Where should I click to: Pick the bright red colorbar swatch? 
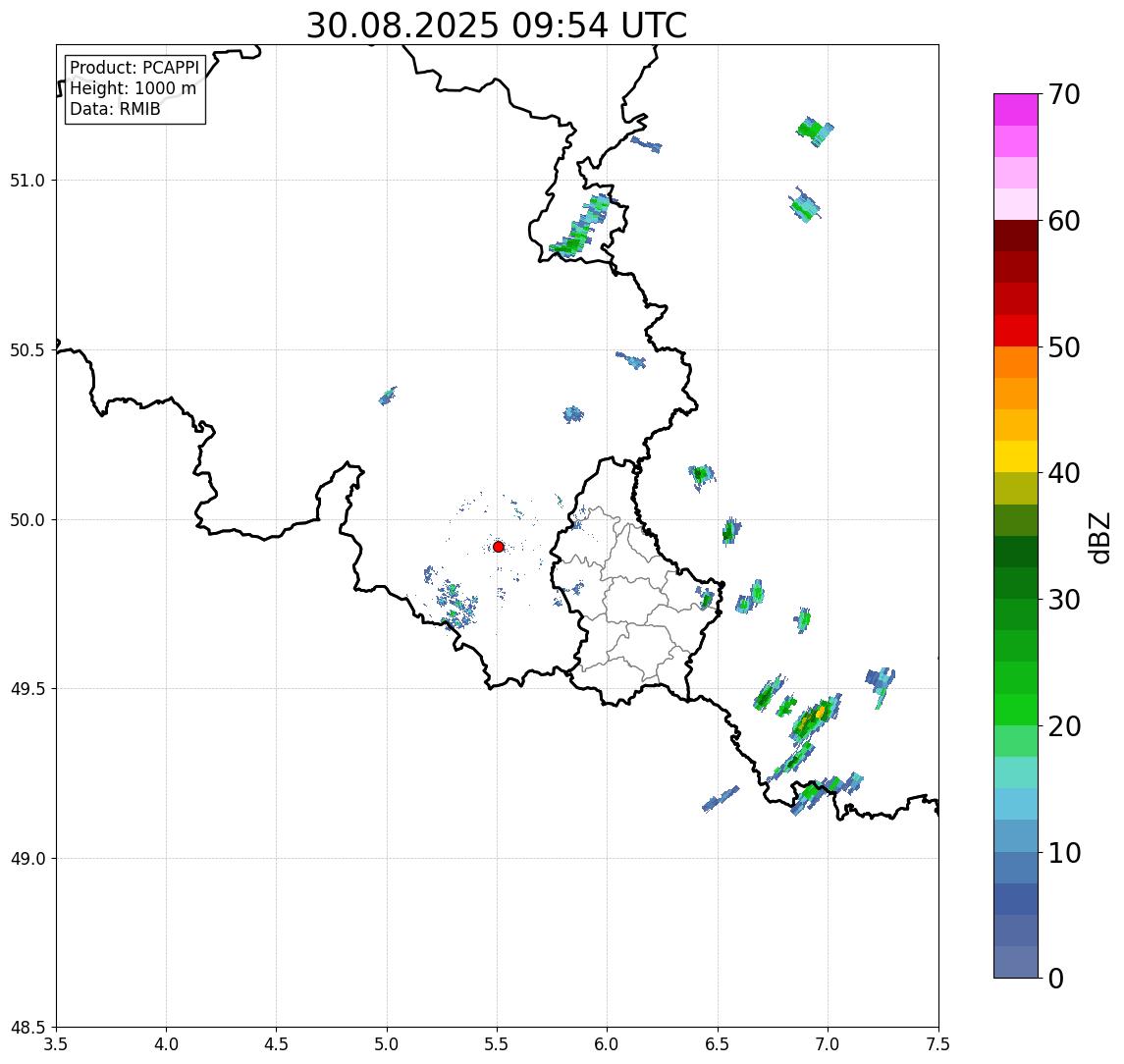(x=1016, y=331)
